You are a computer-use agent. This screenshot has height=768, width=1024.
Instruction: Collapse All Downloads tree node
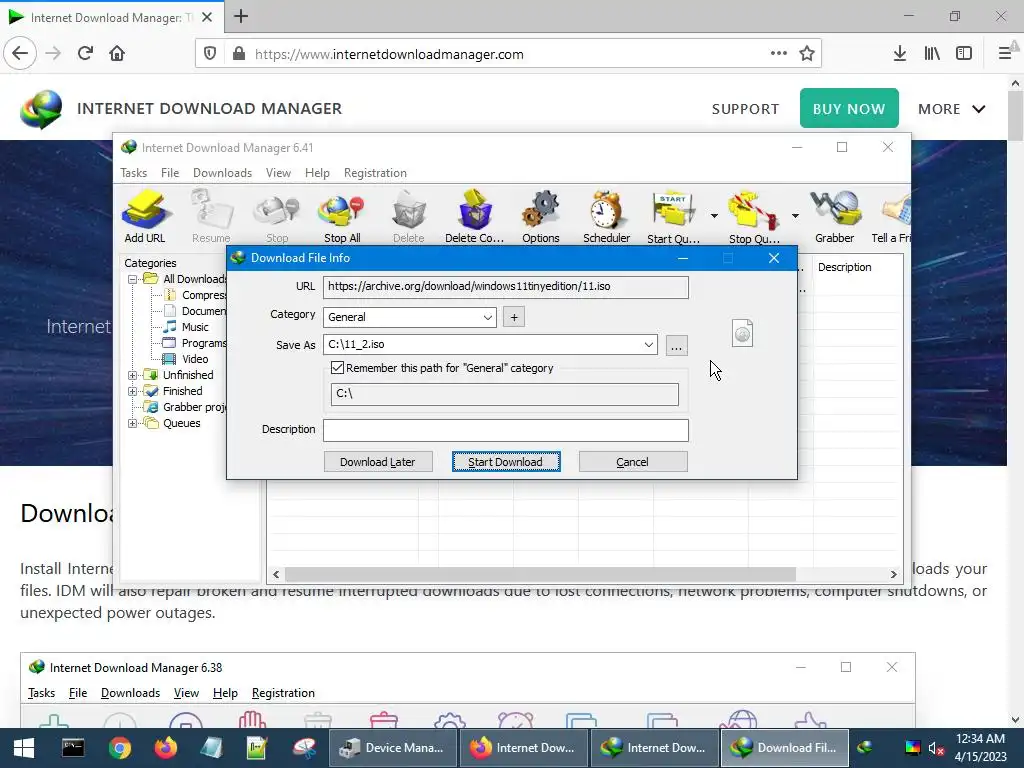coord(133,279)
